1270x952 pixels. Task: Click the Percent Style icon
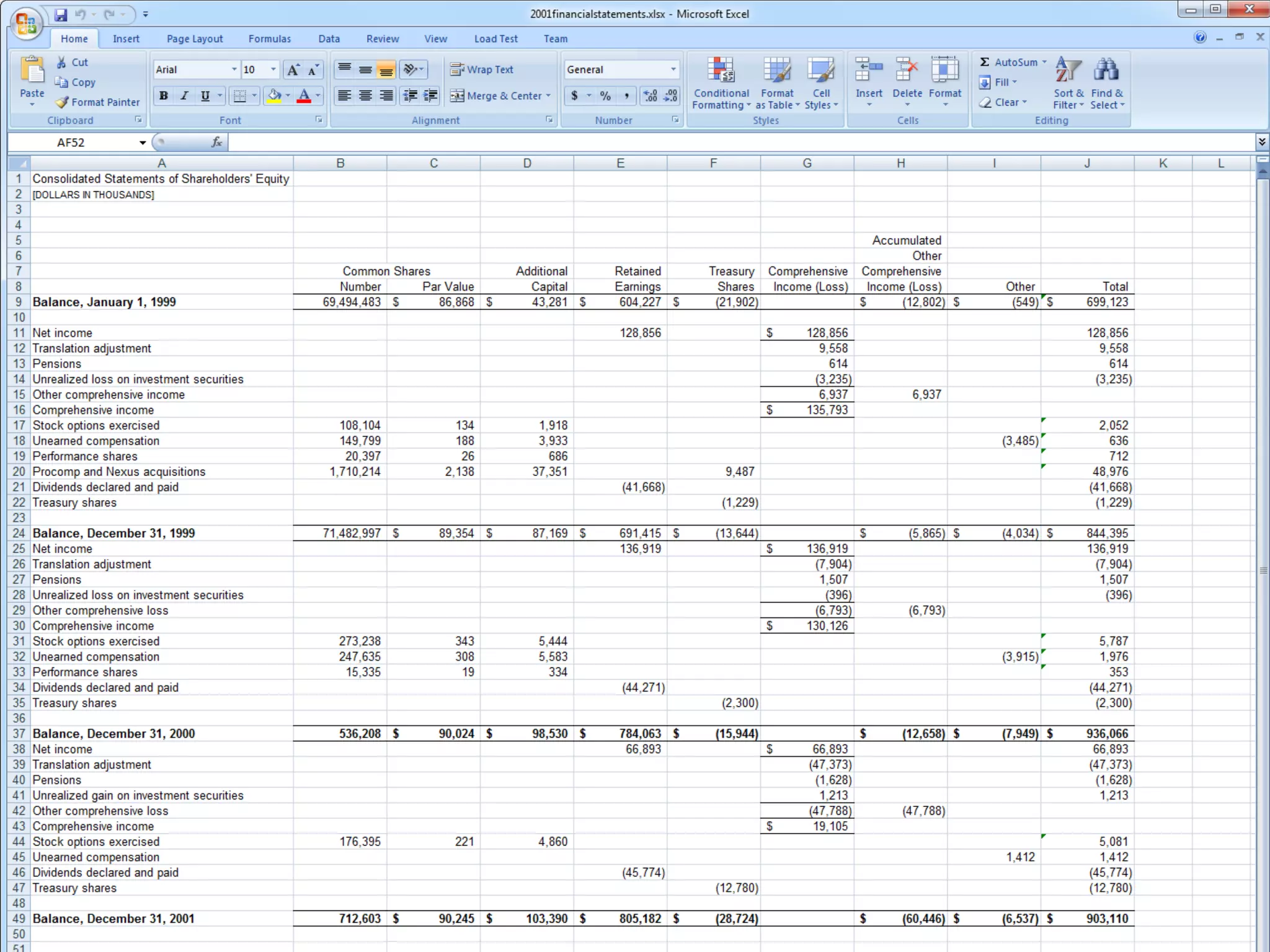(x=605, y=95)
